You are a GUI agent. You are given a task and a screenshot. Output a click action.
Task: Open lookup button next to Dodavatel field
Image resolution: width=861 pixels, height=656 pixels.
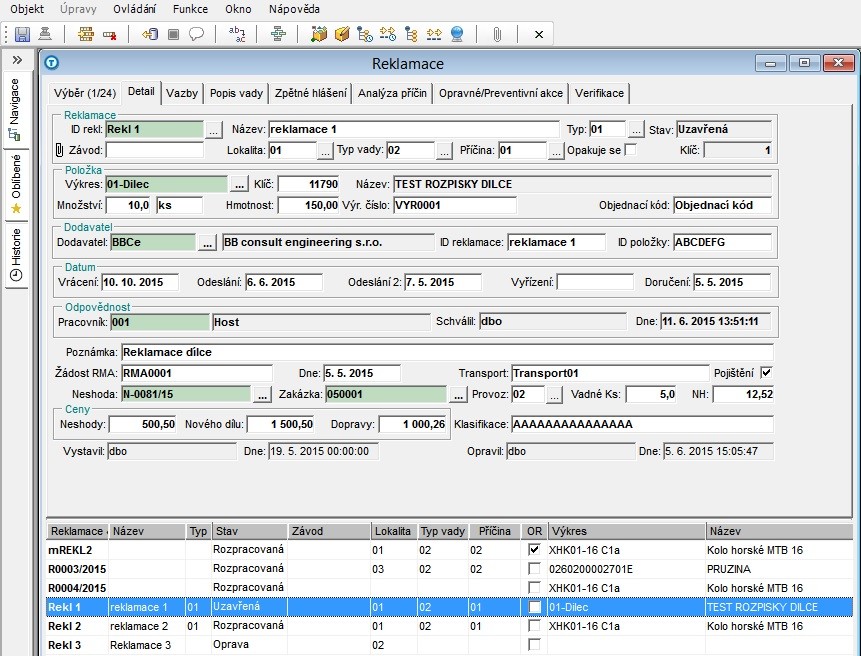[x=207, y=243]
